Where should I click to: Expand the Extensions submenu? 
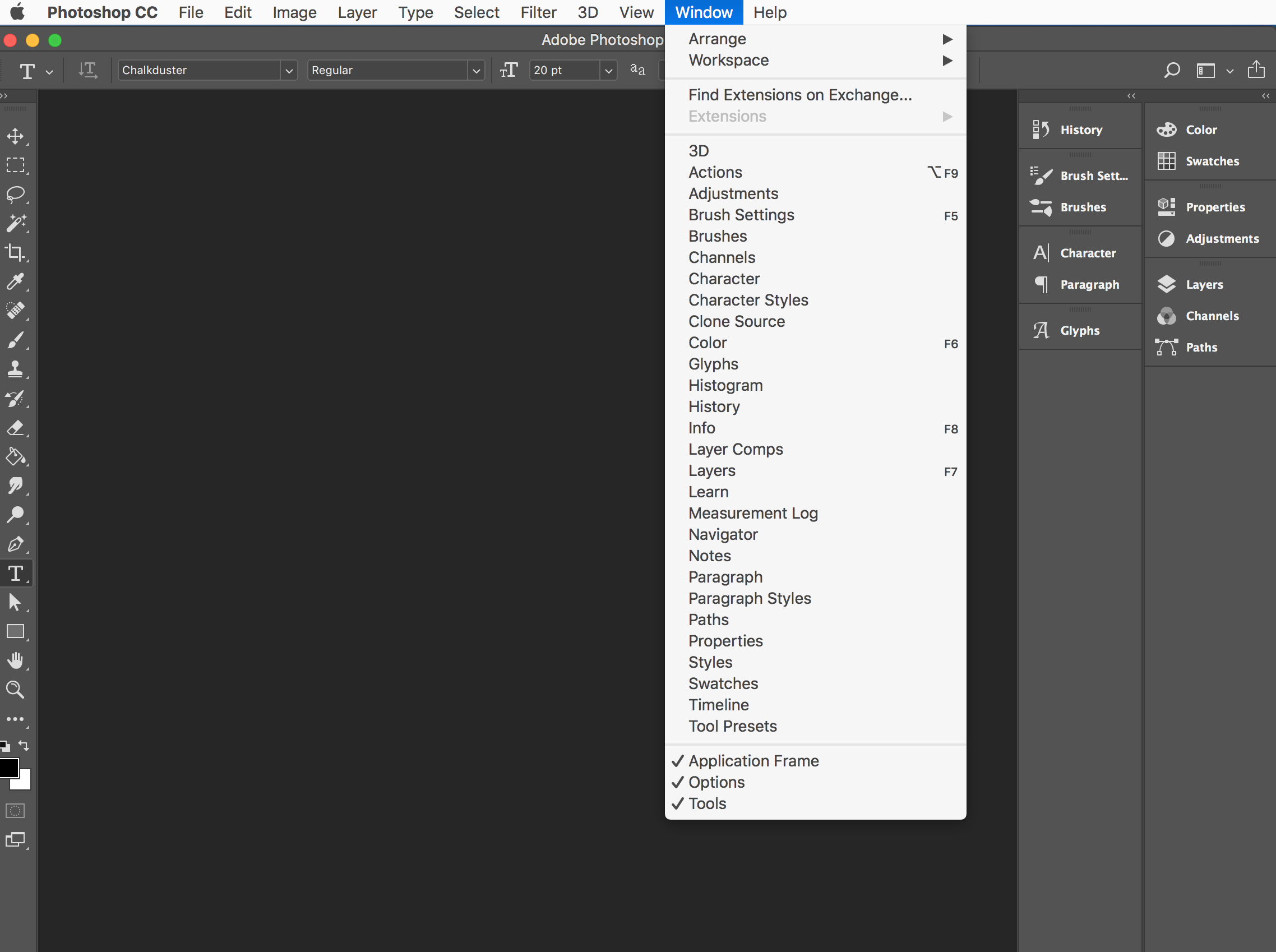815,116
